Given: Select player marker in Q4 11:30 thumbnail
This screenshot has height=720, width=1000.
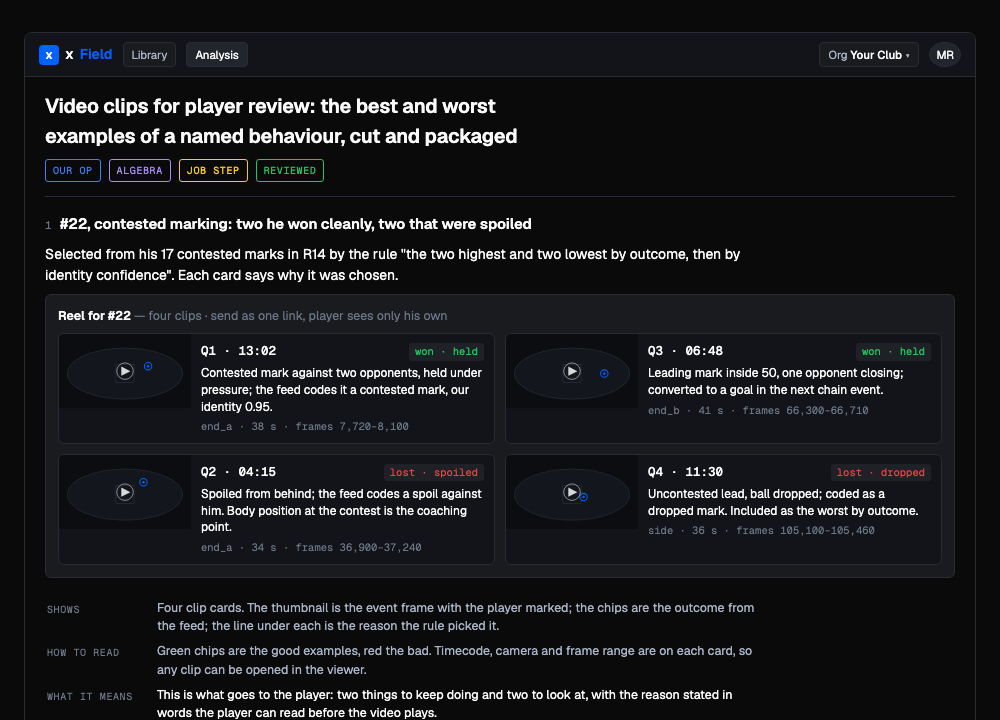Looking at the screenshot, I should [x=584, y=497].
